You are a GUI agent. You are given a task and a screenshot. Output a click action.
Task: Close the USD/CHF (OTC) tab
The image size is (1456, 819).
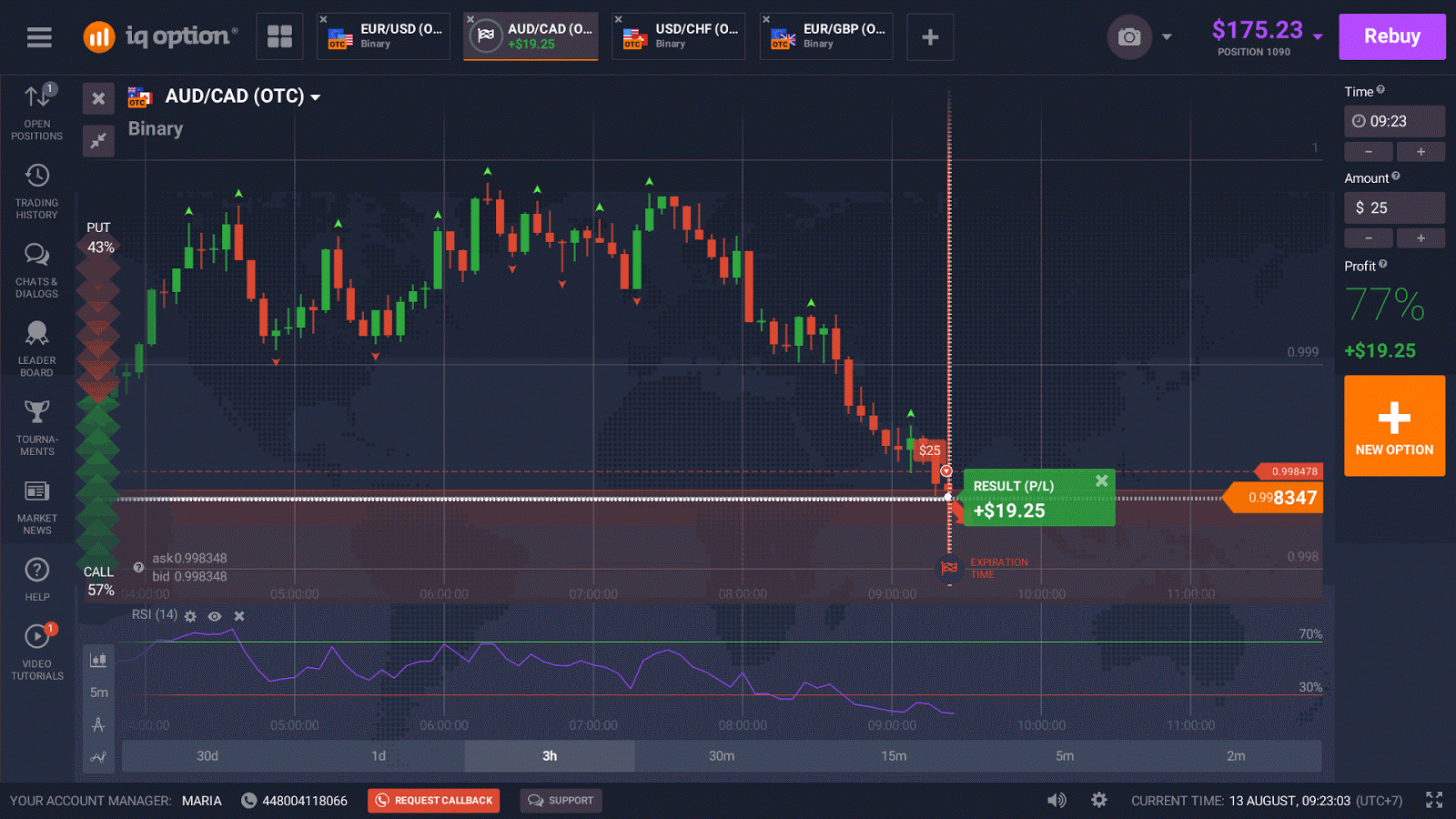tap(618, 19)
